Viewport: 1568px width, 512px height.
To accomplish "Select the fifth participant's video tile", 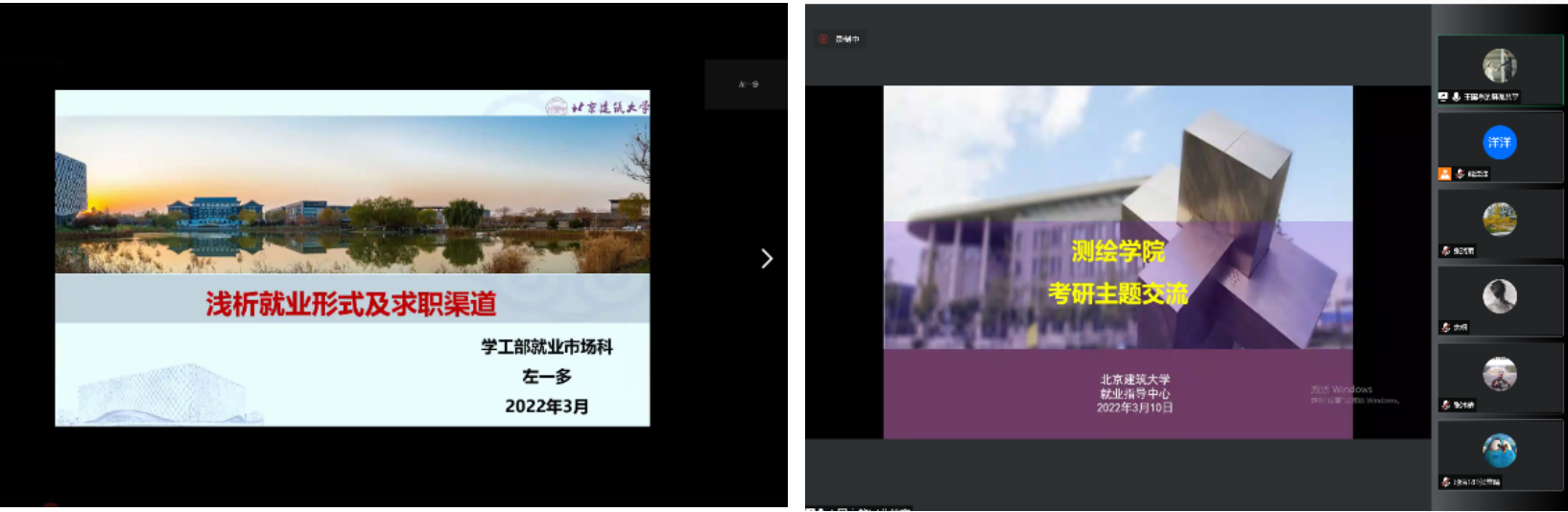I will coord(1499,375).
